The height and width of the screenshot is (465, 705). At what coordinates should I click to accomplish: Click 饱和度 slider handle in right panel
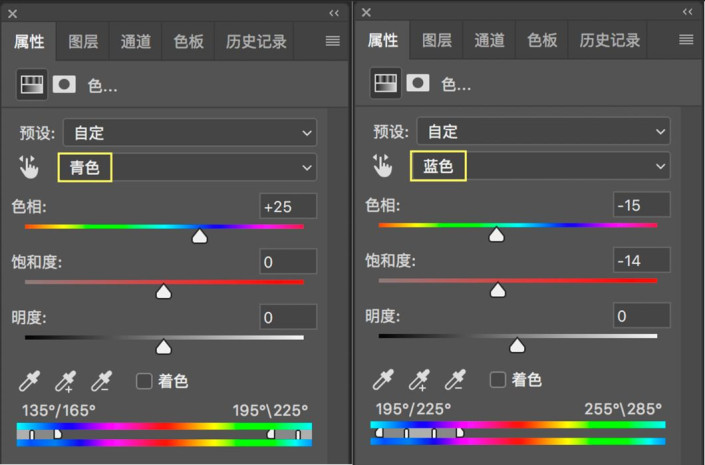498,290
